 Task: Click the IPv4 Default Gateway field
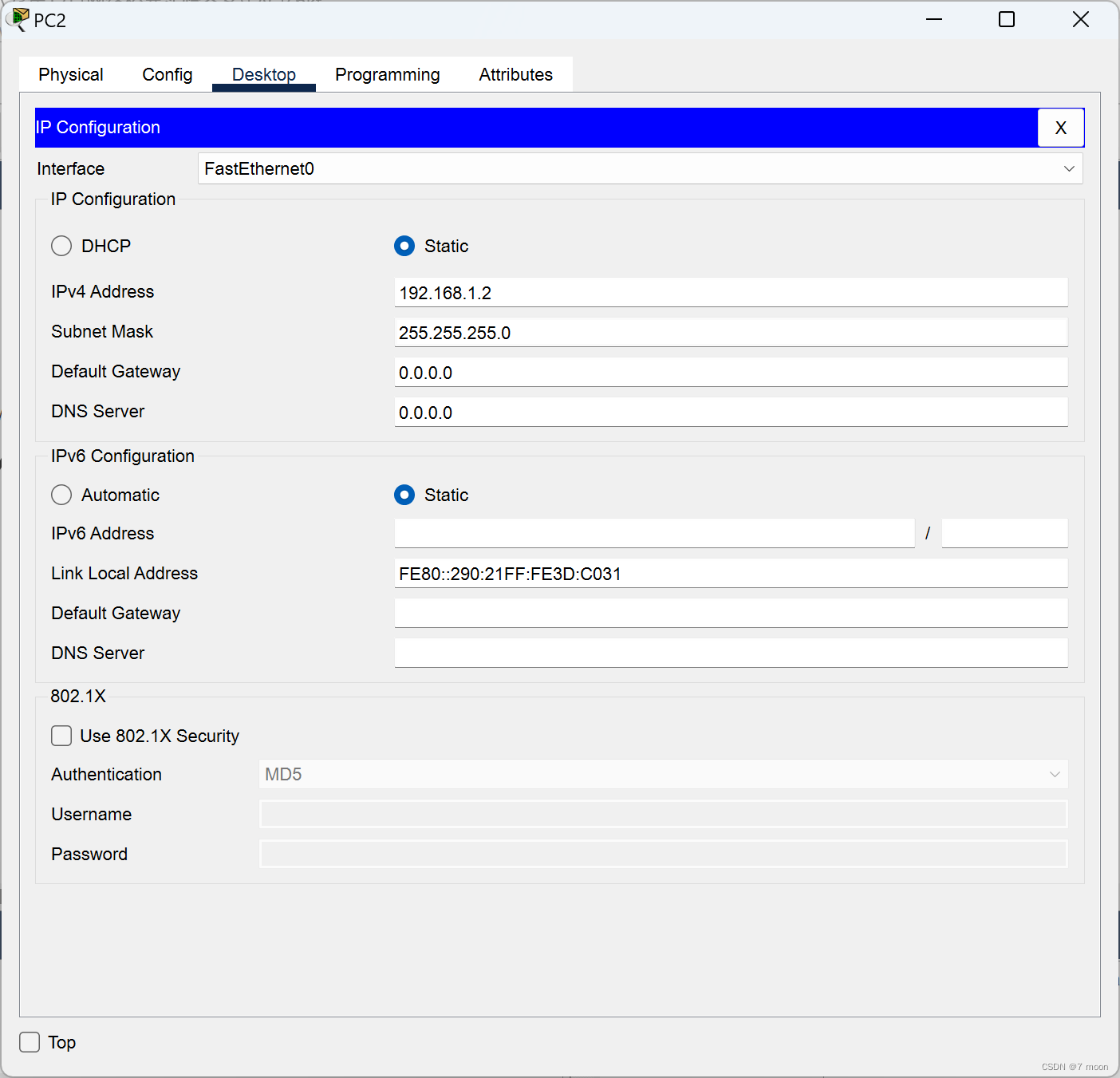731,372
